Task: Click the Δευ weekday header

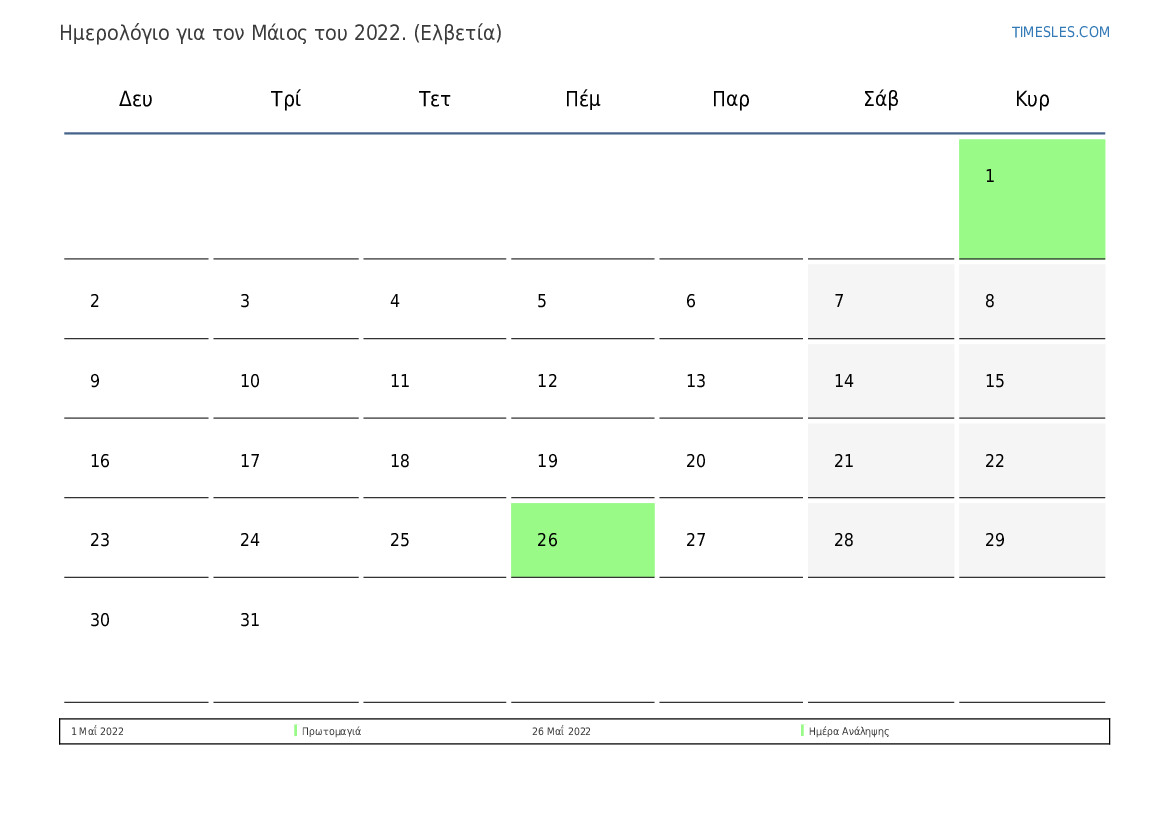Action: click(x=136, y=99)
